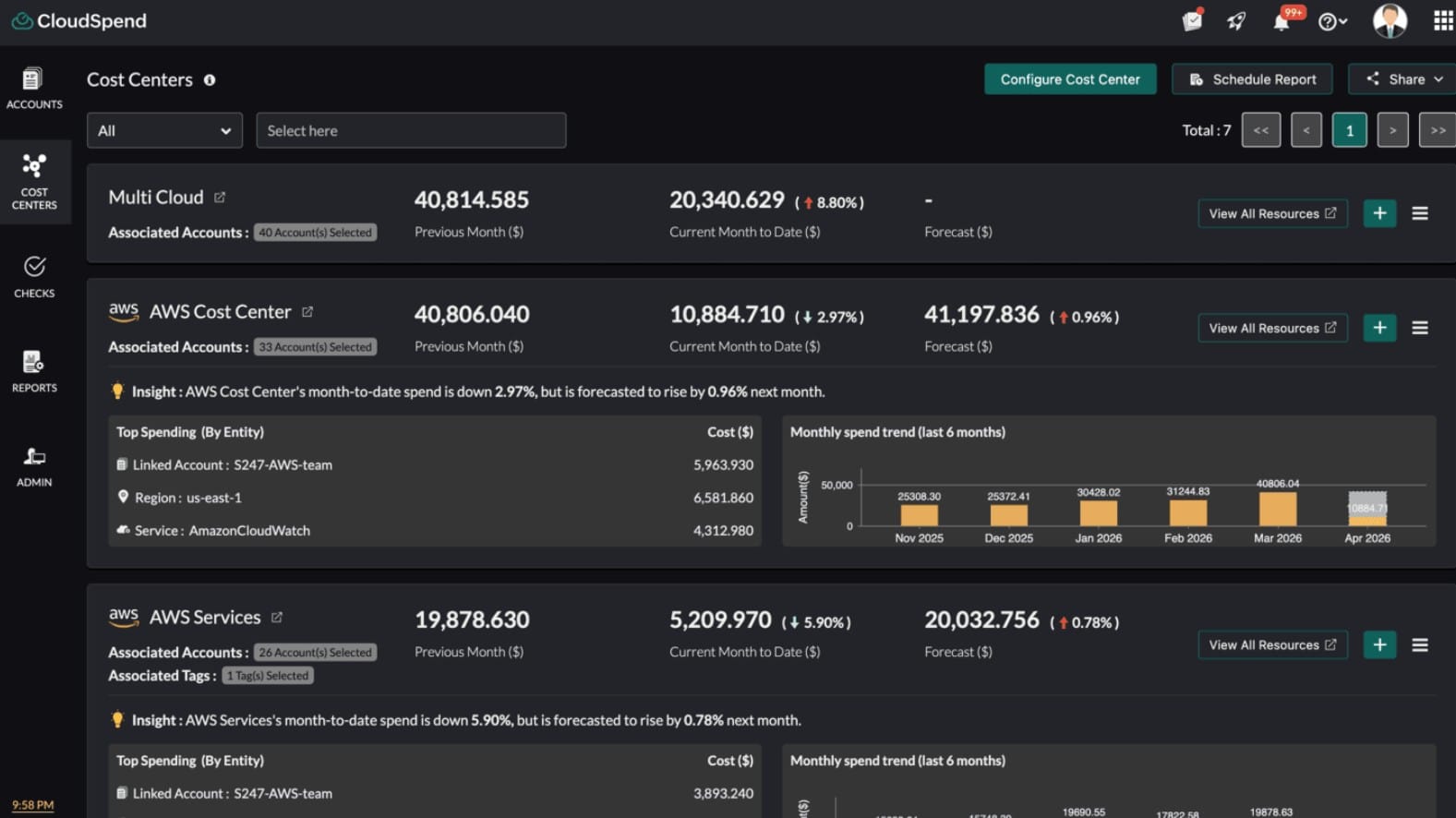The height and width of the screenshot is (818, 1456).
Task: Open Reports in sidebar
Action: 34,371
